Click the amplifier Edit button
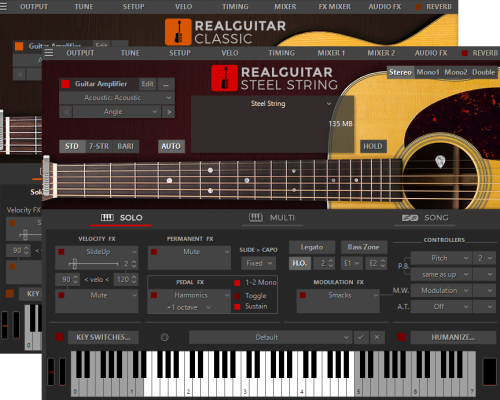Viewport: 500px width, 400px height. click(x=147, y=84)
